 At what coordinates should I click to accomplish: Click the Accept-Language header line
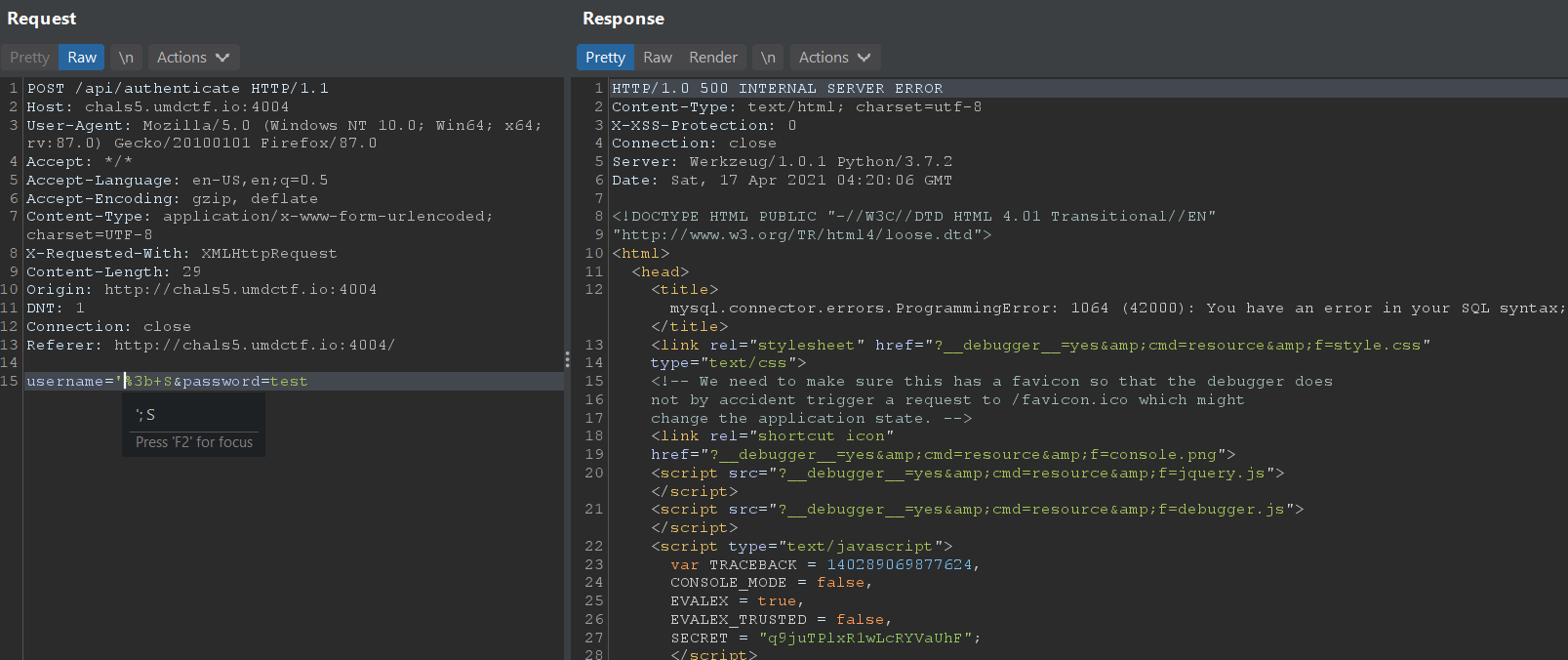click(x=178, y=180)
